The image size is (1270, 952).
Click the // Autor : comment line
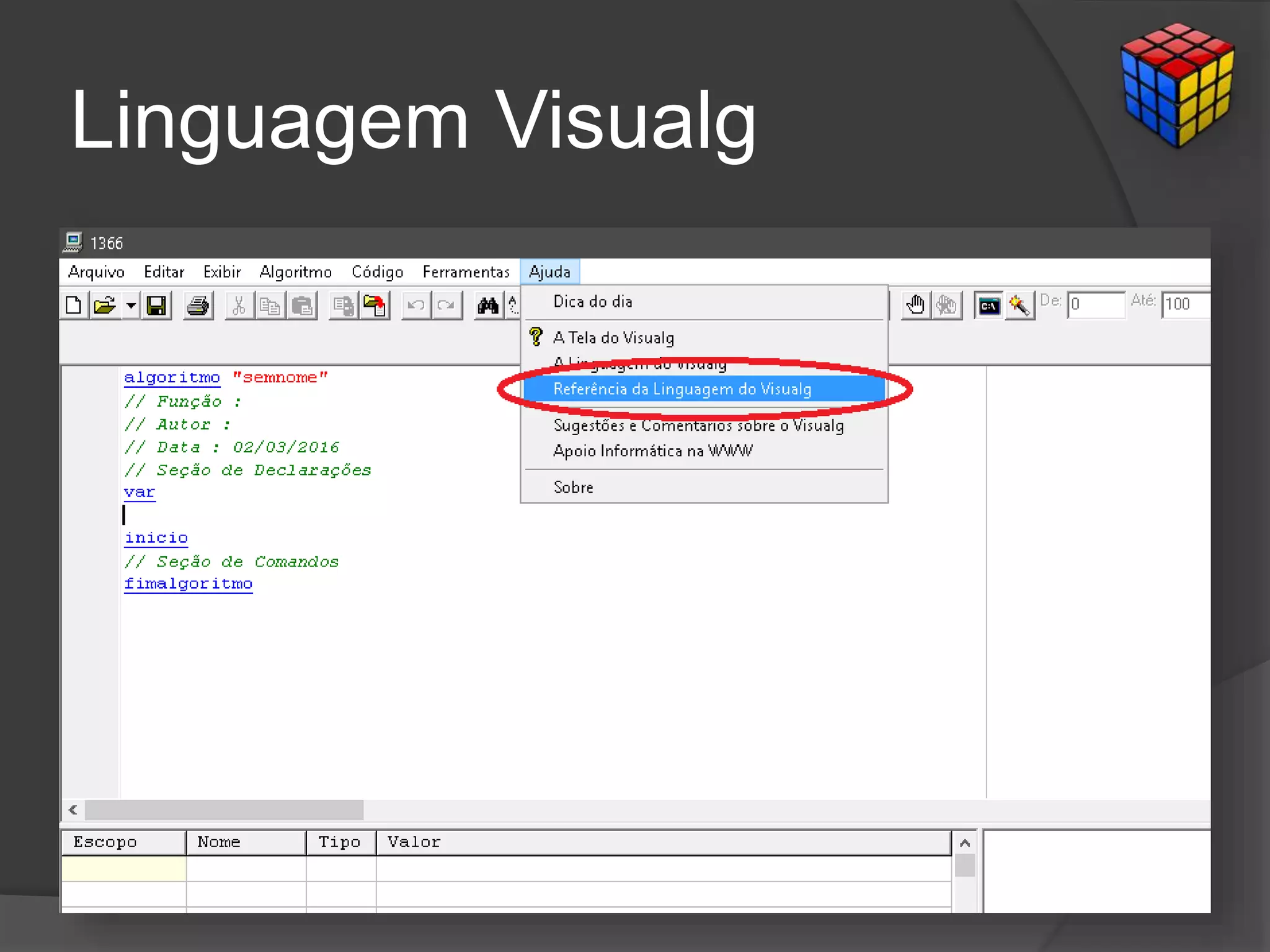point(177,425)
